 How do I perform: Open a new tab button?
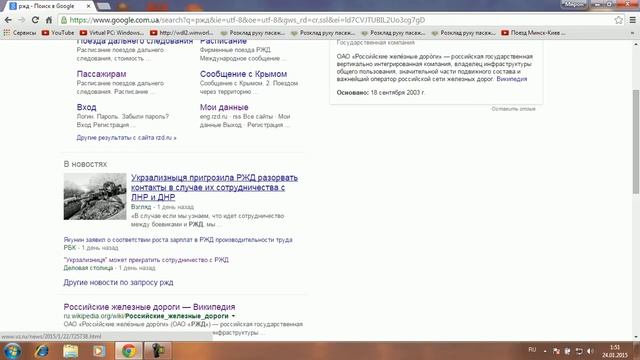104,6
